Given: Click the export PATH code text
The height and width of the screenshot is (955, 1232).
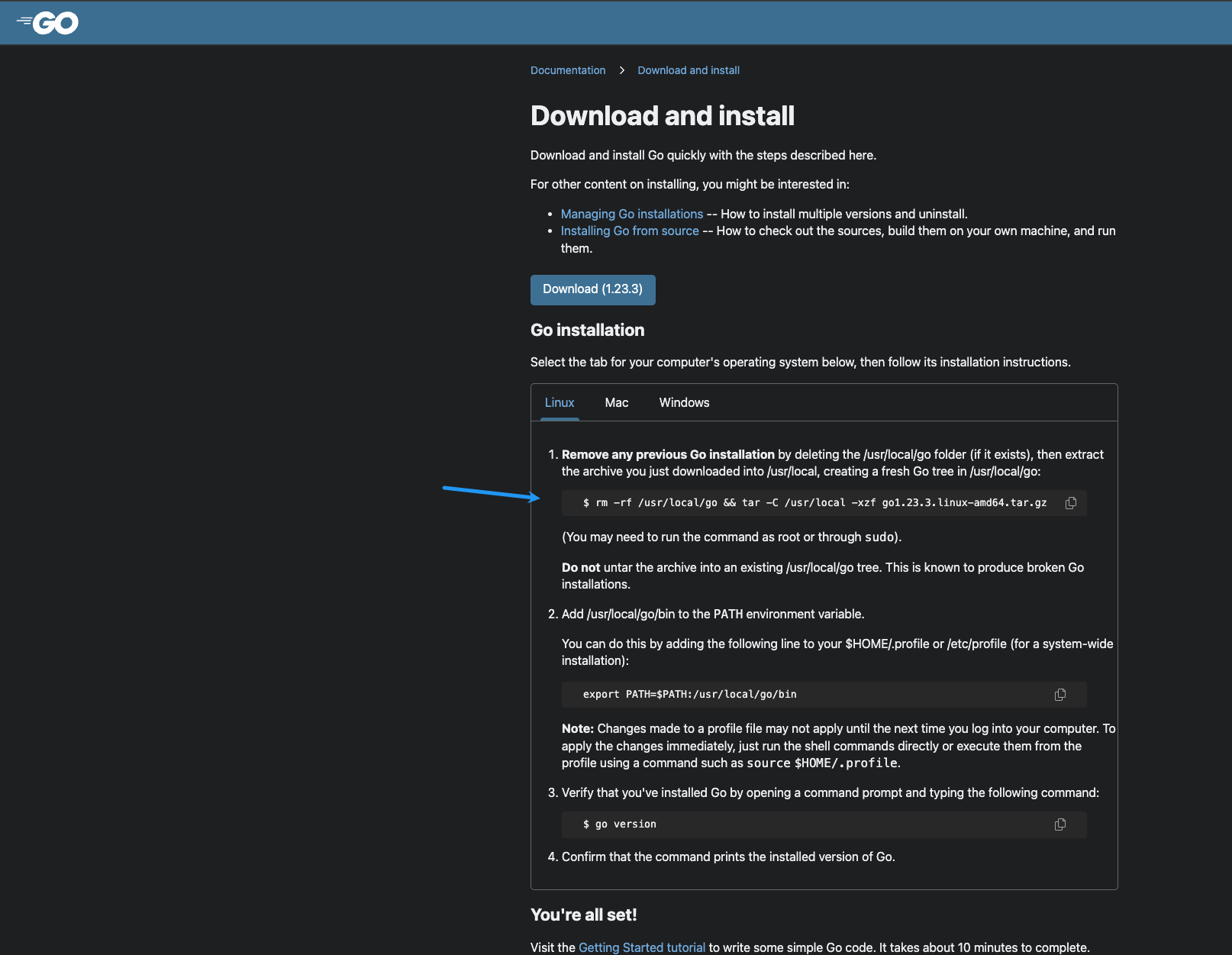Looking at the screenshot, I should tap(689, 695).
